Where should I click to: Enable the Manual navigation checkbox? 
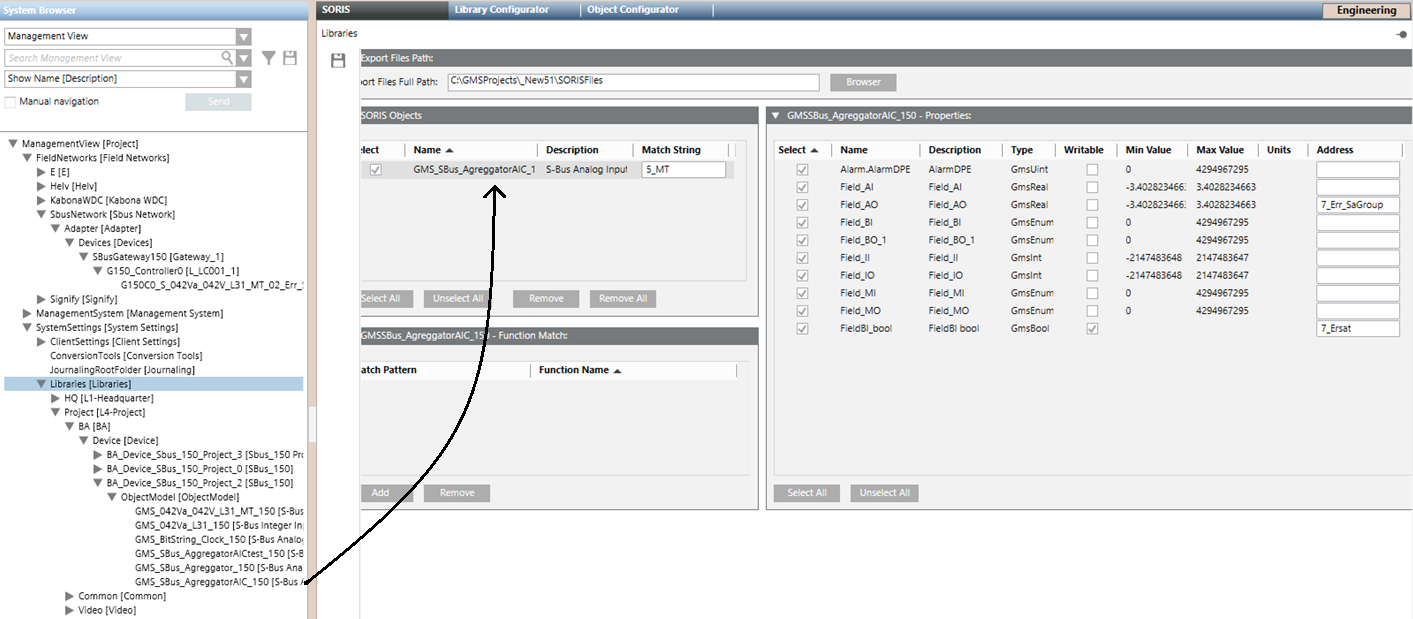point(11,102)
